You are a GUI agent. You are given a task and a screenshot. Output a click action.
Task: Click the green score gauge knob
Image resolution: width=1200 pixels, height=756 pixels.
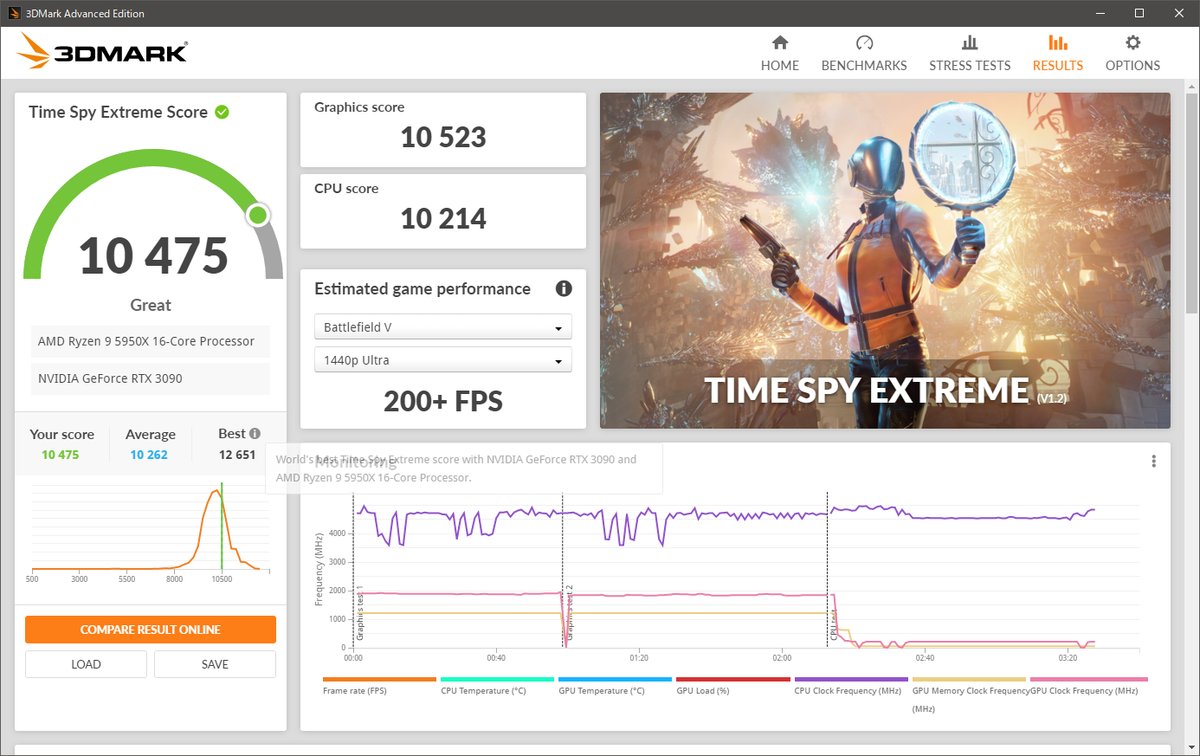pyautogui.click(x=258, y=215)
